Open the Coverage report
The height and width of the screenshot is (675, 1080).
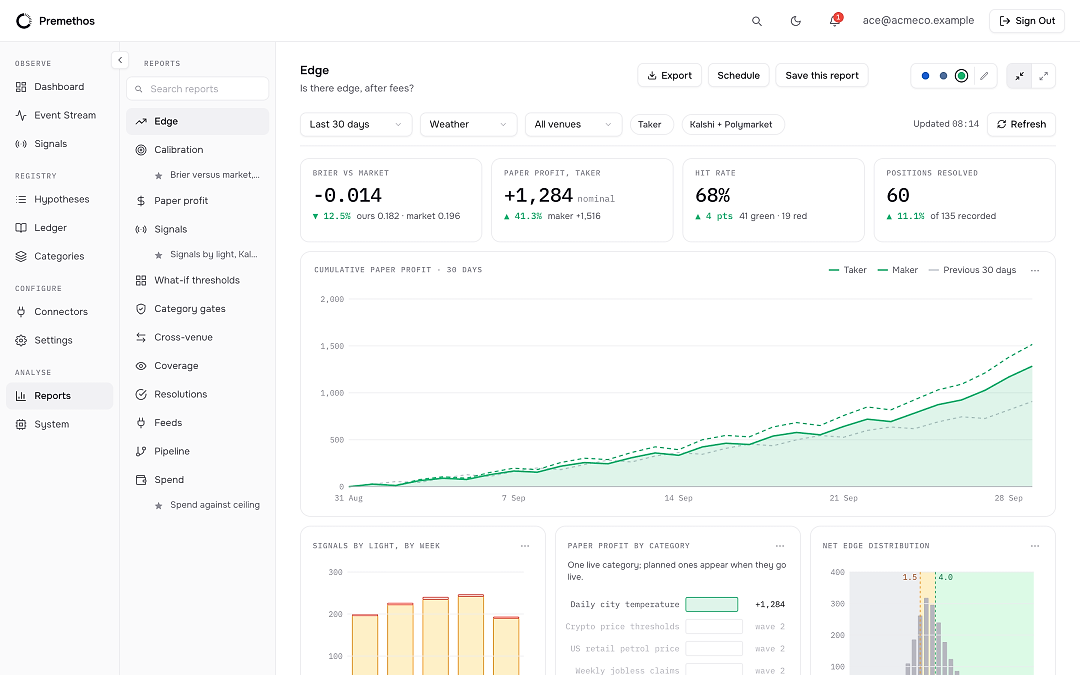tap(198, 366)
